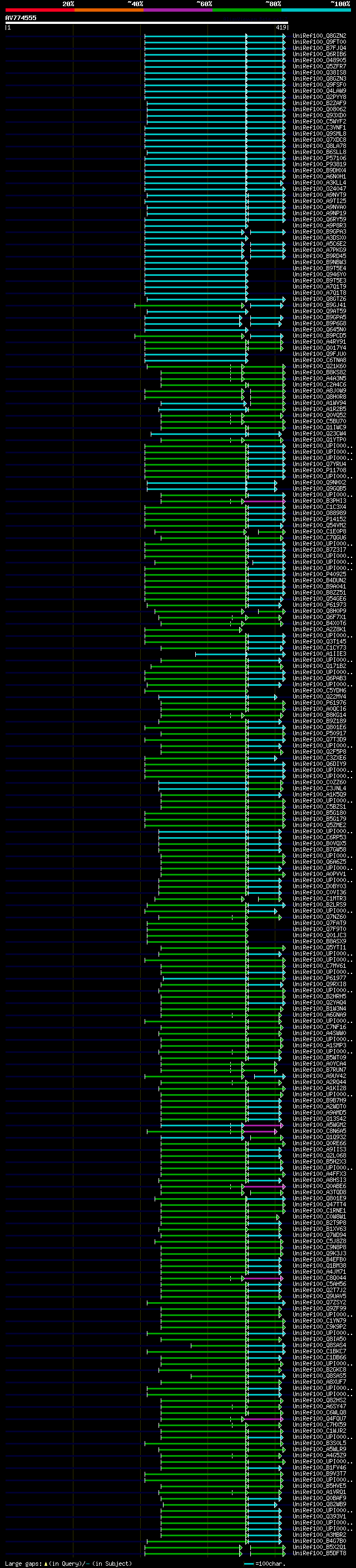The image size is (356, 1568).
Task: Click the UniRef100_Q08062 label
Action: click(x=319, y=109)
